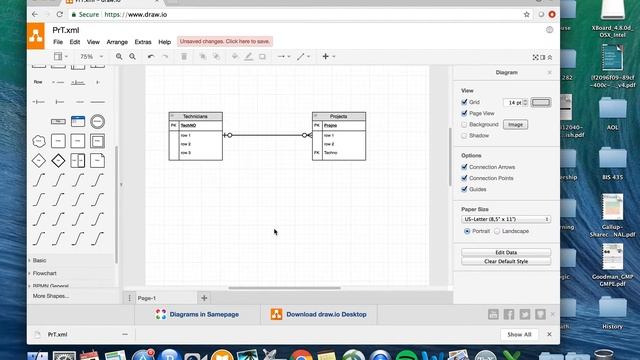Select the Landscape radio button
The width and height of the screenshot is (640, 360).
497,231
